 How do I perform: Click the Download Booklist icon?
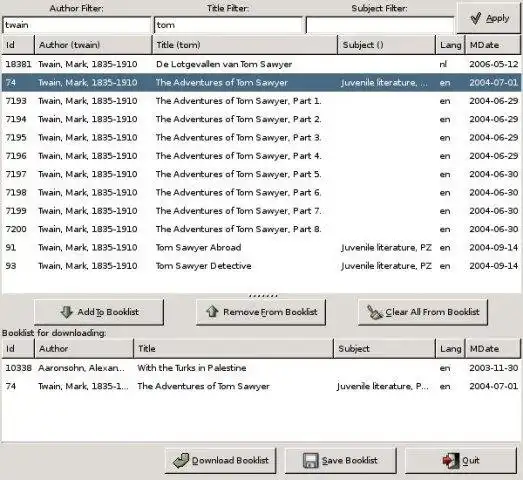[181, 461]
